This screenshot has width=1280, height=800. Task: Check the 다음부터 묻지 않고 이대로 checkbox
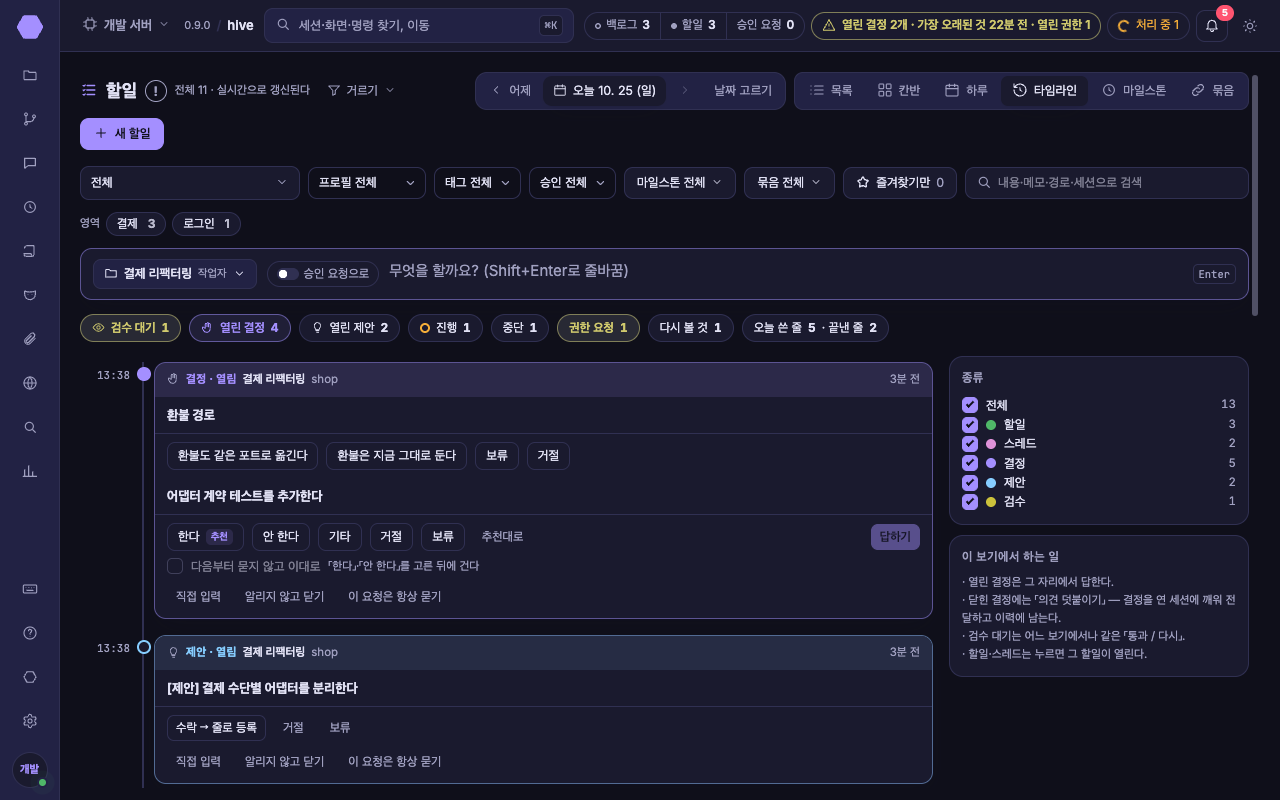pos(175,566)
